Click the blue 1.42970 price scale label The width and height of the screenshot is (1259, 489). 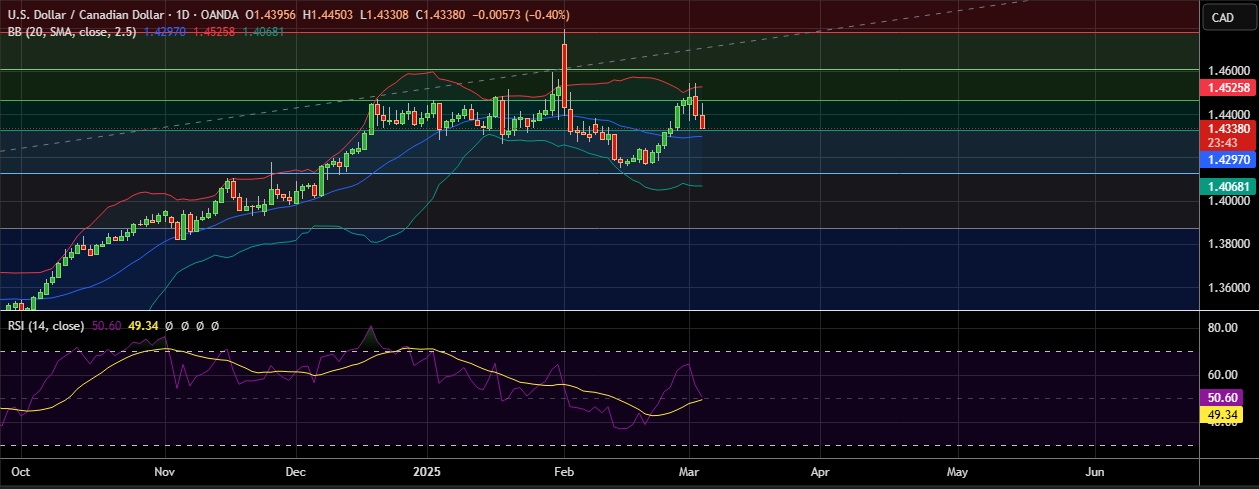pyautogui.click(x=1226, y=160)
